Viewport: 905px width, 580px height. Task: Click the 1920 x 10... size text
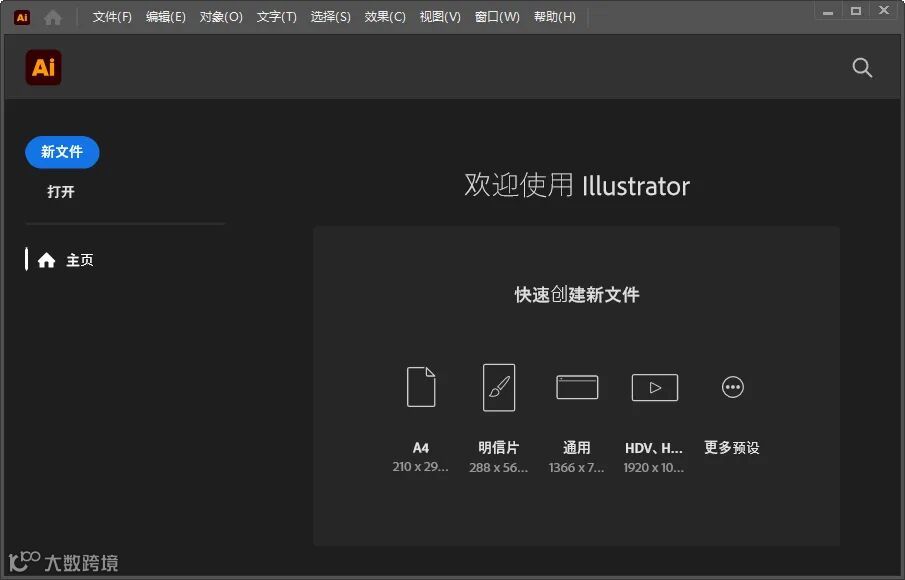654,468
